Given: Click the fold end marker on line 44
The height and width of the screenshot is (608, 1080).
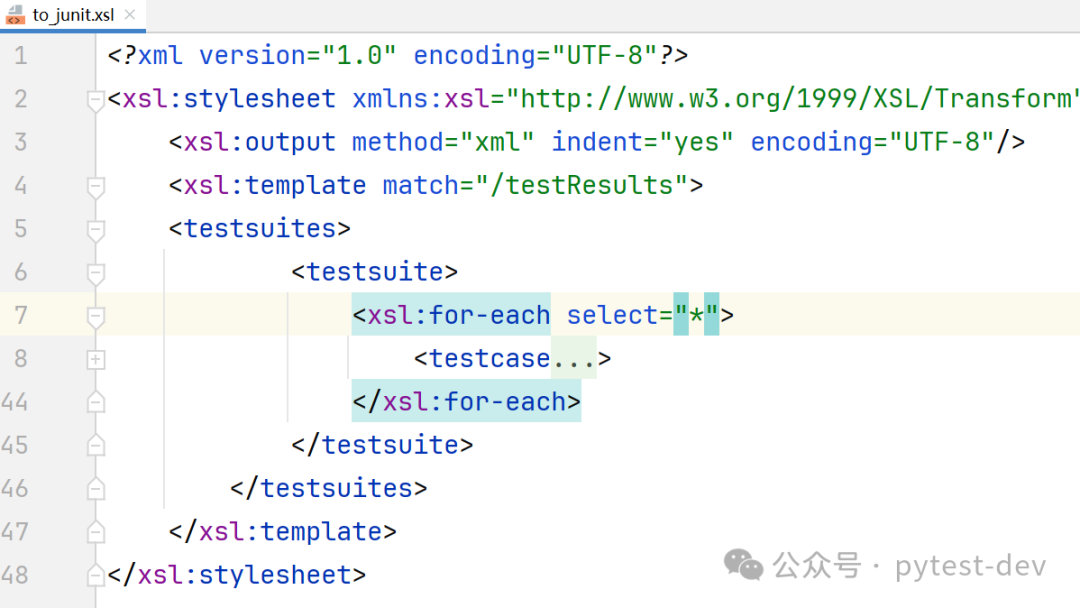Looking at the screenshot, I should pyautogui.click(x=96, y=401).
